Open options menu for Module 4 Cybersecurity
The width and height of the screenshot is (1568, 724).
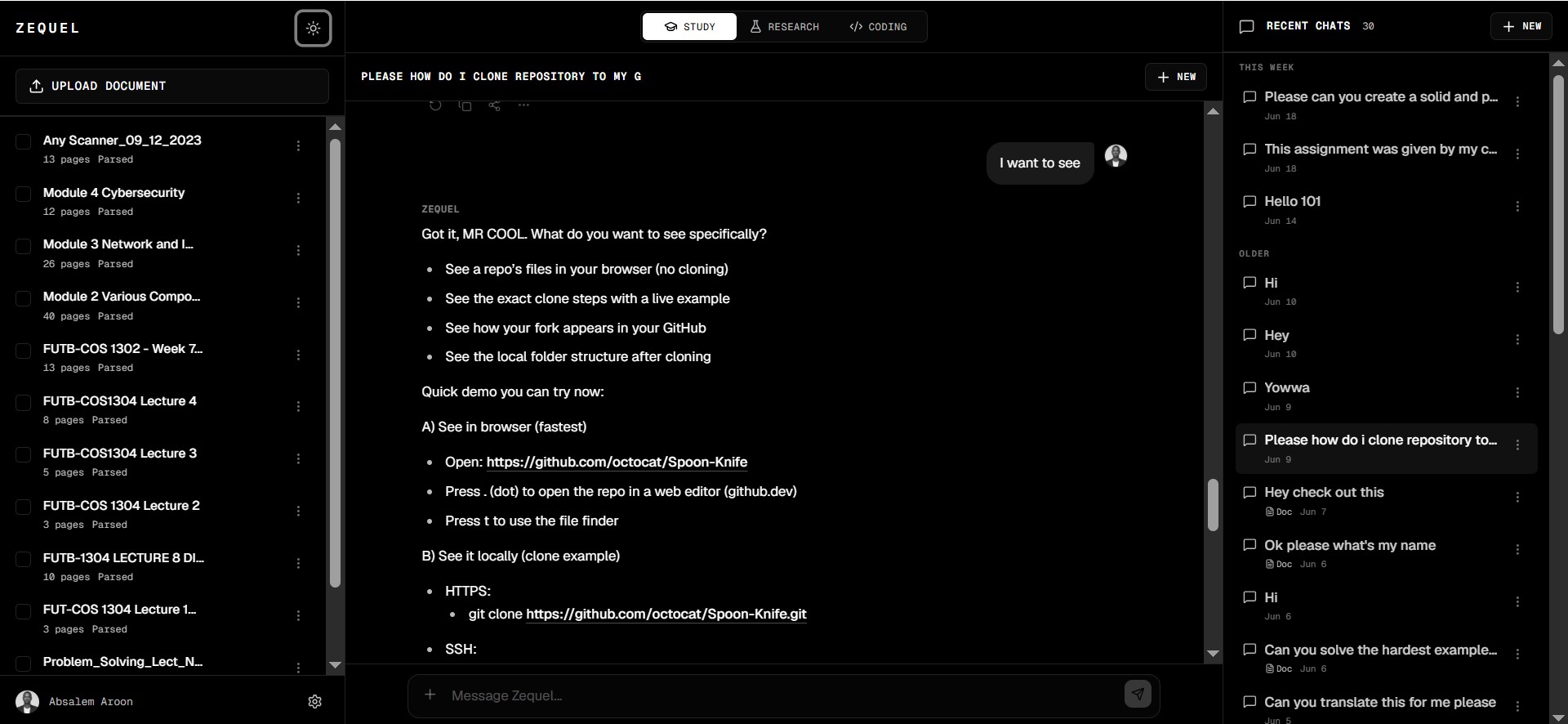tap(298, 199)
